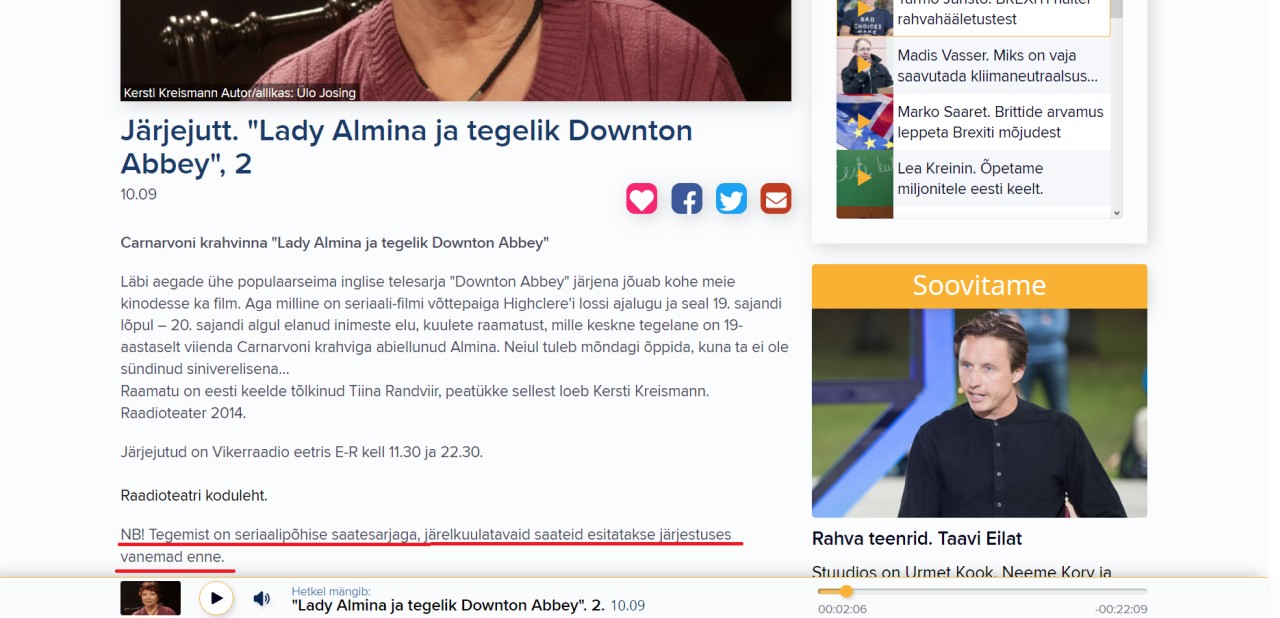Mute audio with speaker icon
This screenshot has width=1280, height=618.
point(261,598)
